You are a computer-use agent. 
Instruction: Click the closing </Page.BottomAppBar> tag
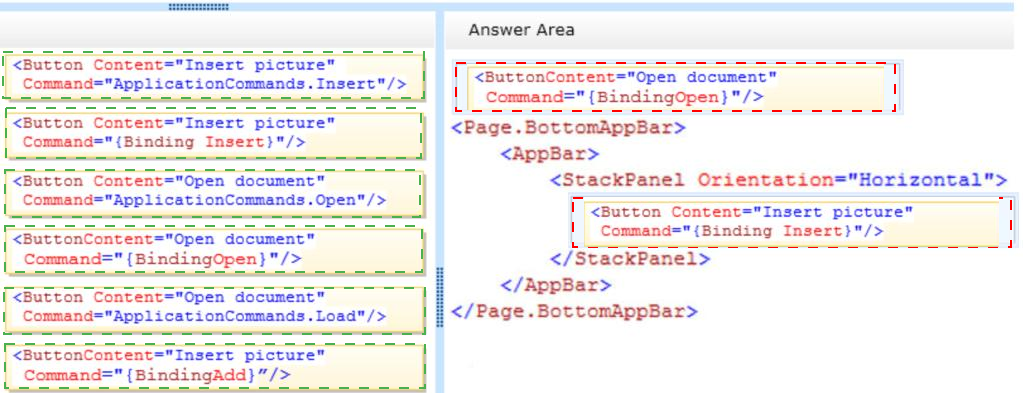(x=574, y=311)
